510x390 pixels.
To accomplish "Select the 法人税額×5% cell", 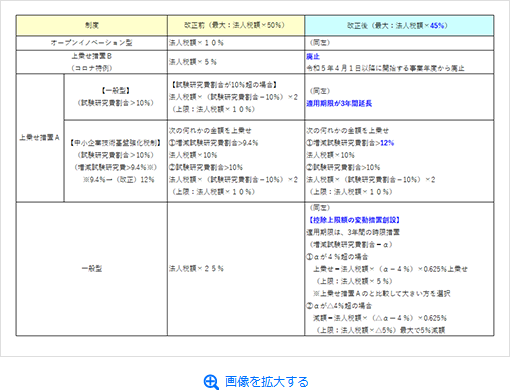I will (236, 62).
